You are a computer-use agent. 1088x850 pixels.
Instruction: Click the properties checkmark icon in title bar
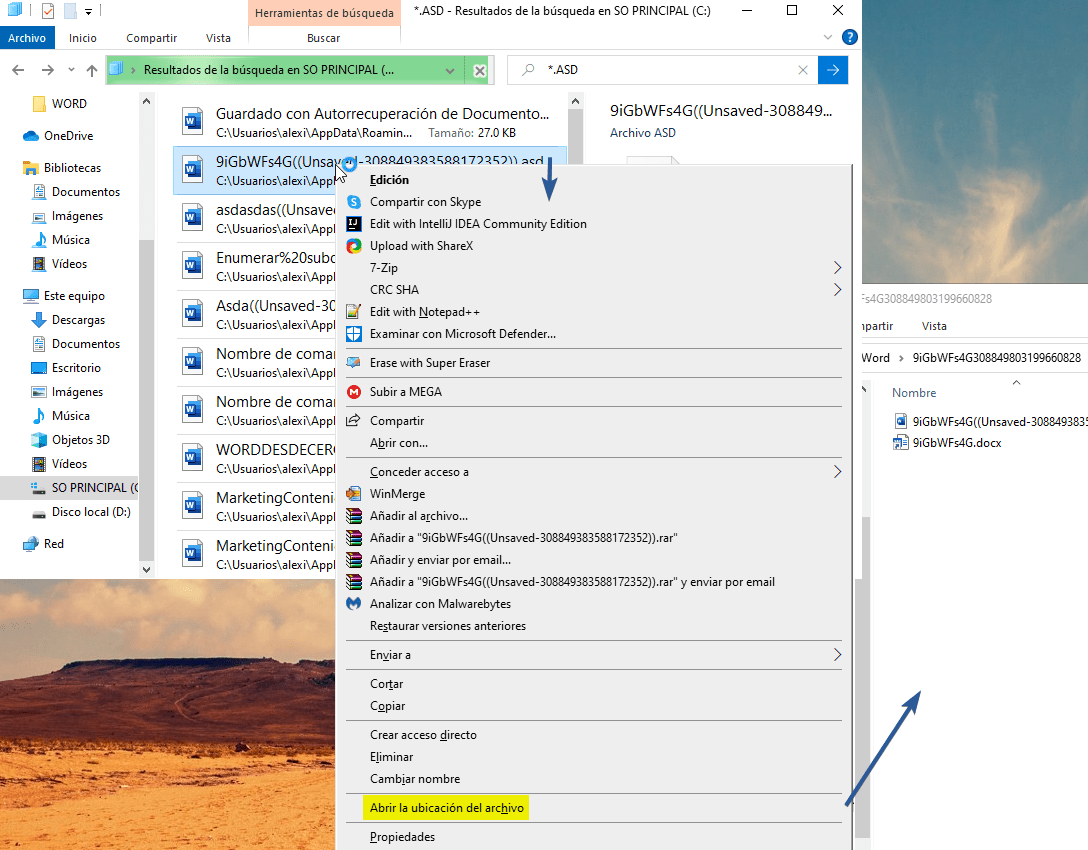click(x=48, y=11)
